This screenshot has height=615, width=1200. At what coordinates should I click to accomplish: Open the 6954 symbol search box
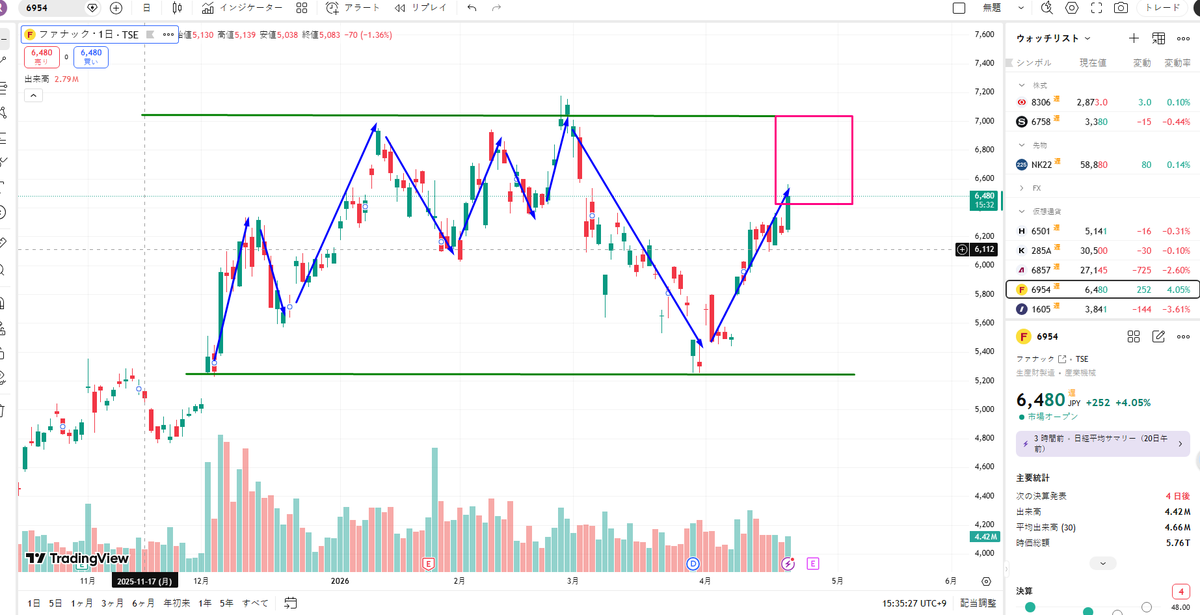60,7
